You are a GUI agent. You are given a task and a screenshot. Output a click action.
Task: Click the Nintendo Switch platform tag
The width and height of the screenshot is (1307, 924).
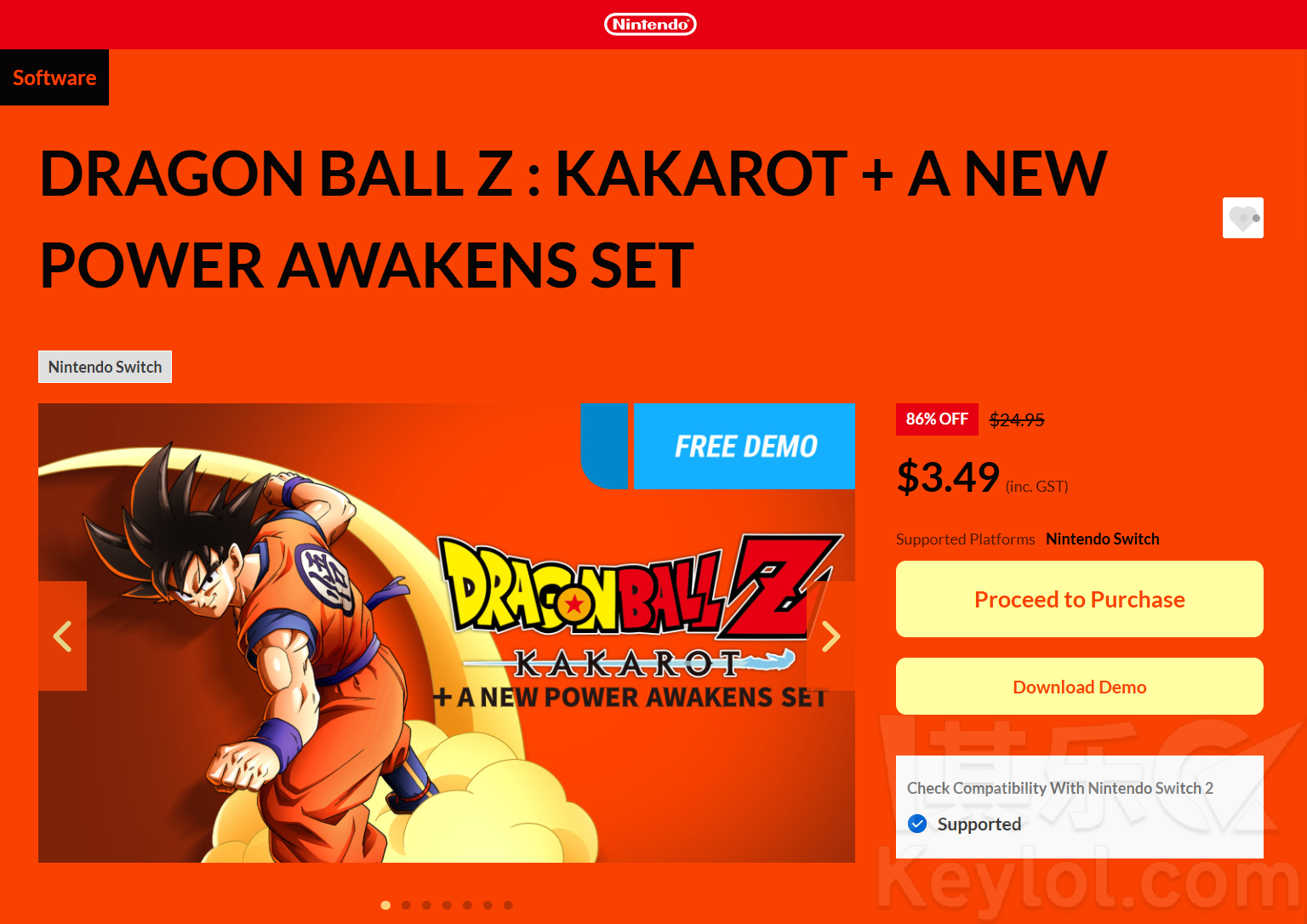105,367
